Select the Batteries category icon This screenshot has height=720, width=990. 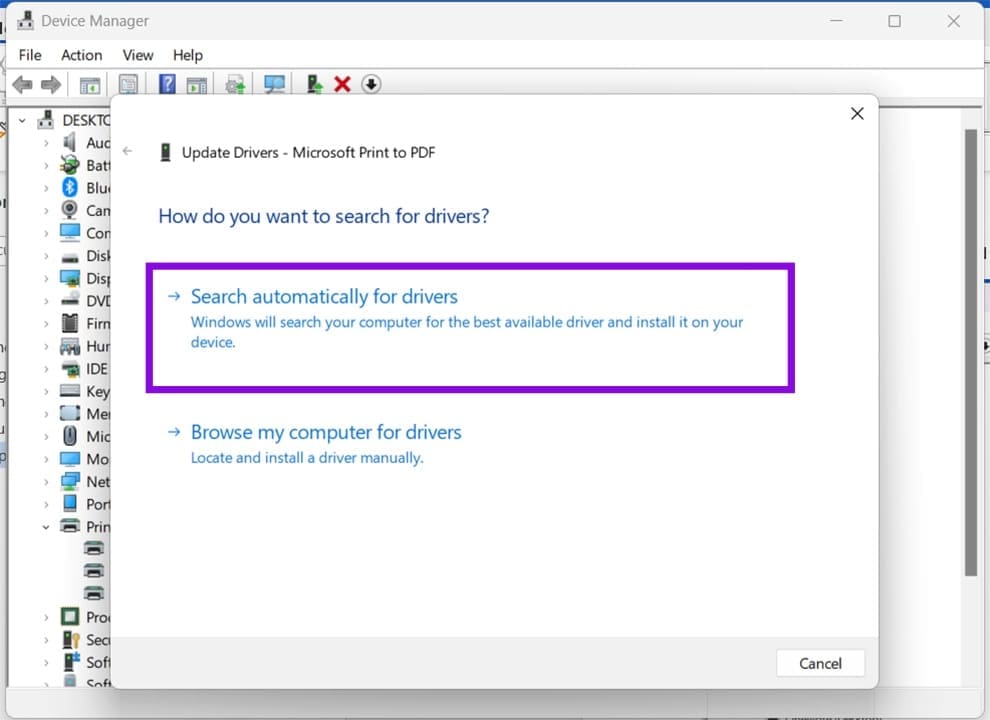pos(69,165)
